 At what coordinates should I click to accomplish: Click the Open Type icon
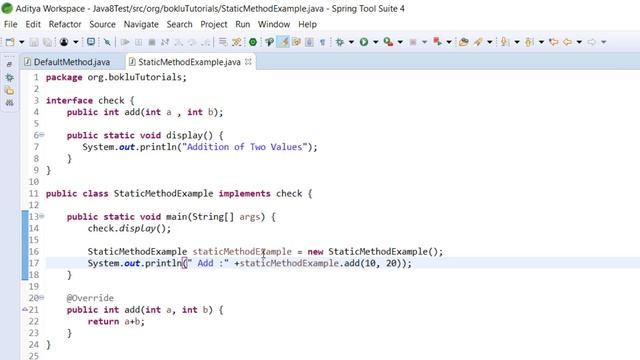coord(464,42)
